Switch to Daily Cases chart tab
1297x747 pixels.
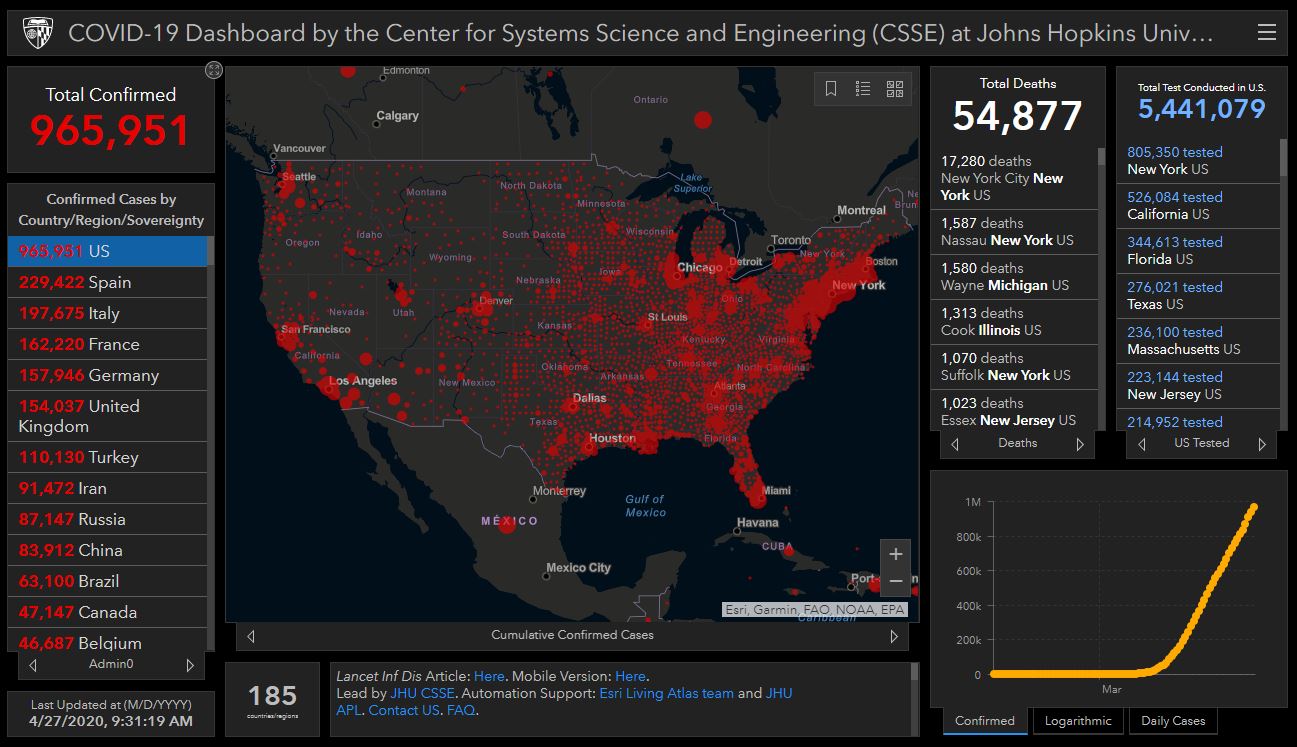tap(1174, 721)
